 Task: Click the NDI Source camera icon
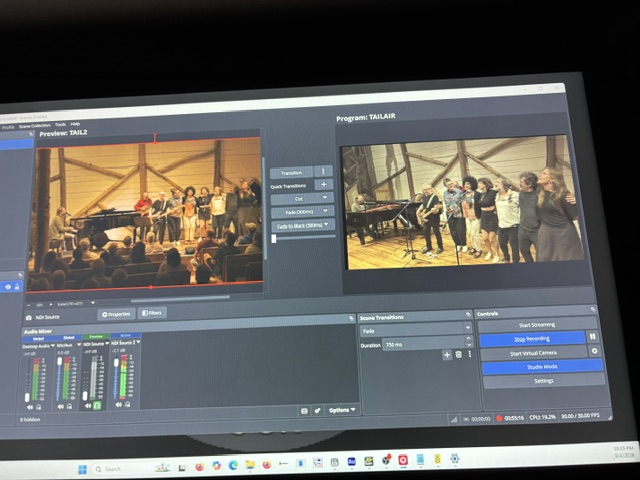click(x=29, y=318)
